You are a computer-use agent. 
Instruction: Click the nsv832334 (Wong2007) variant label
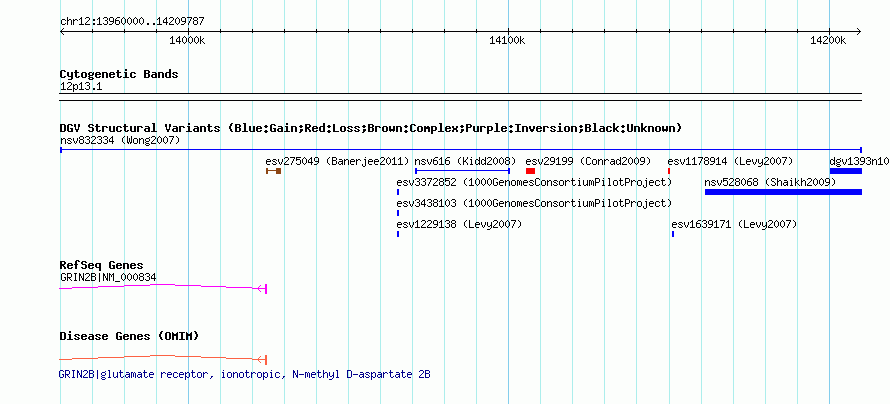(x=120, y=140)
